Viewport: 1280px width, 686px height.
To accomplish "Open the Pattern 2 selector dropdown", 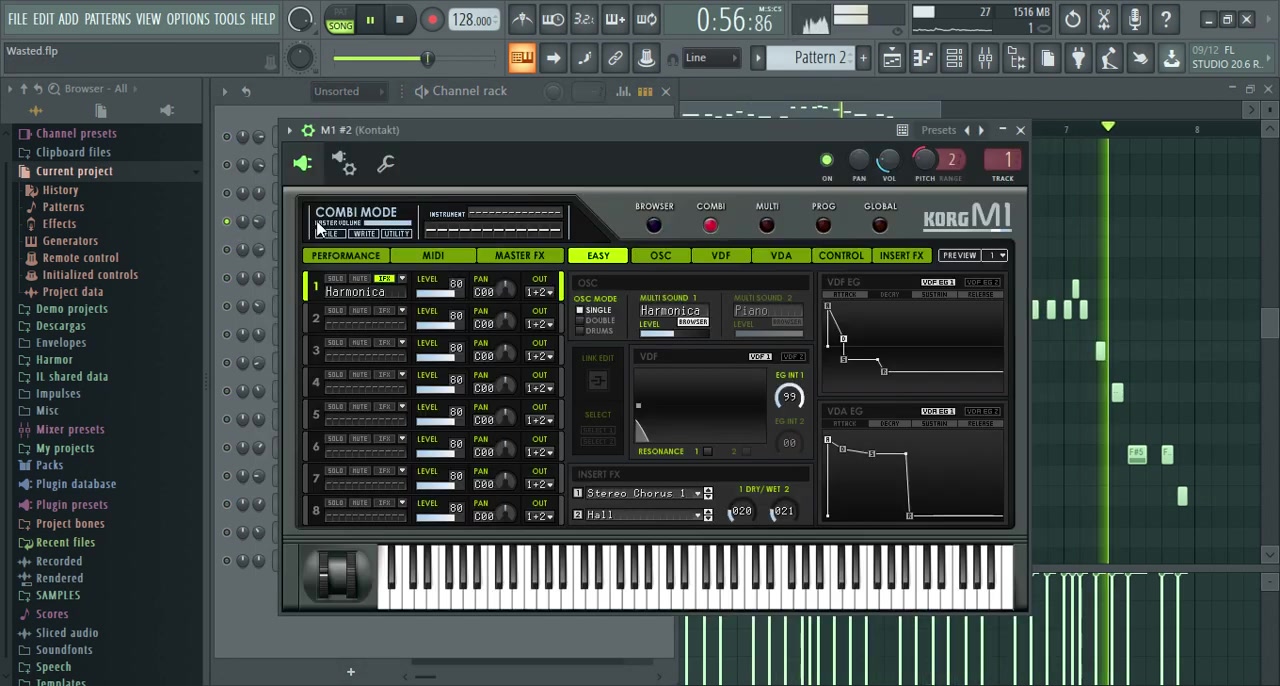I will (820, 58).
